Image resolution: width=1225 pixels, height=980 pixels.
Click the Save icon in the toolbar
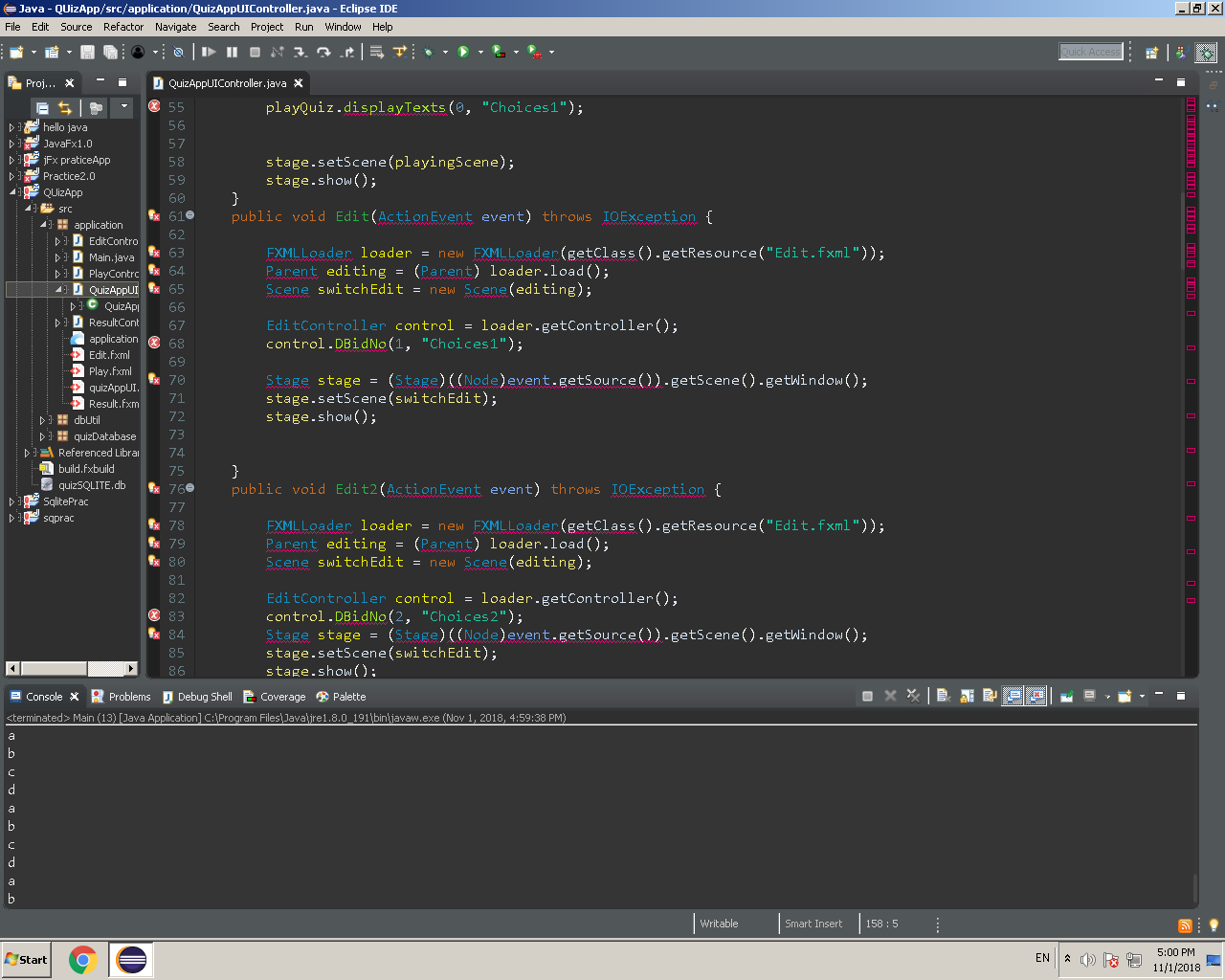(x=87, y=52)
